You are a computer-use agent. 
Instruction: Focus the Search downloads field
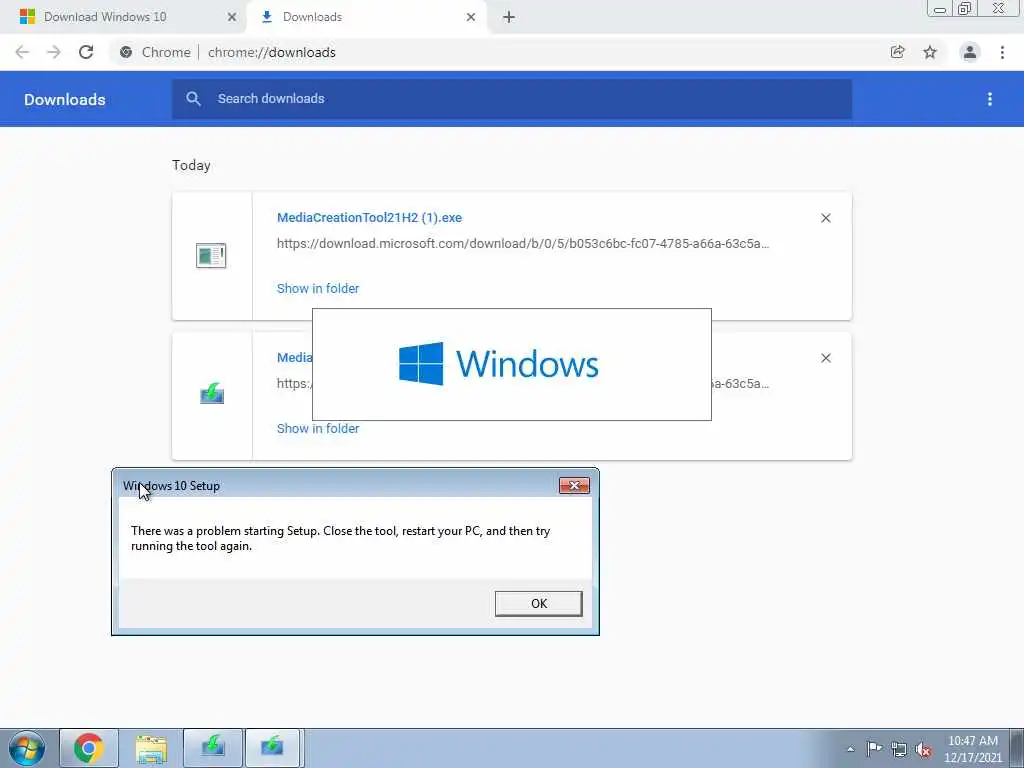(512, 99)
